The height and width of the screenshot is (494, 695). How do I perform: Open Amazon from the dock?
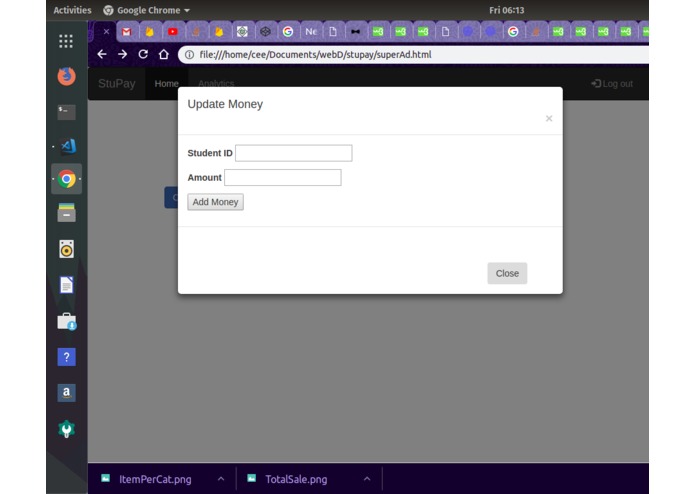[66, 393]
